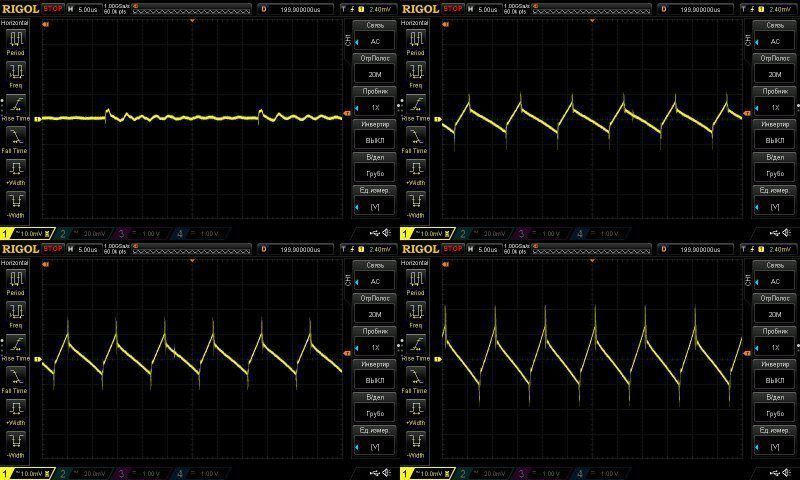Screen dimensions: 800x480
Task: Toggle Инвертир ВЫКЛ in bottom-right scope
Action: pyautogui.click(x=775, y=374)
